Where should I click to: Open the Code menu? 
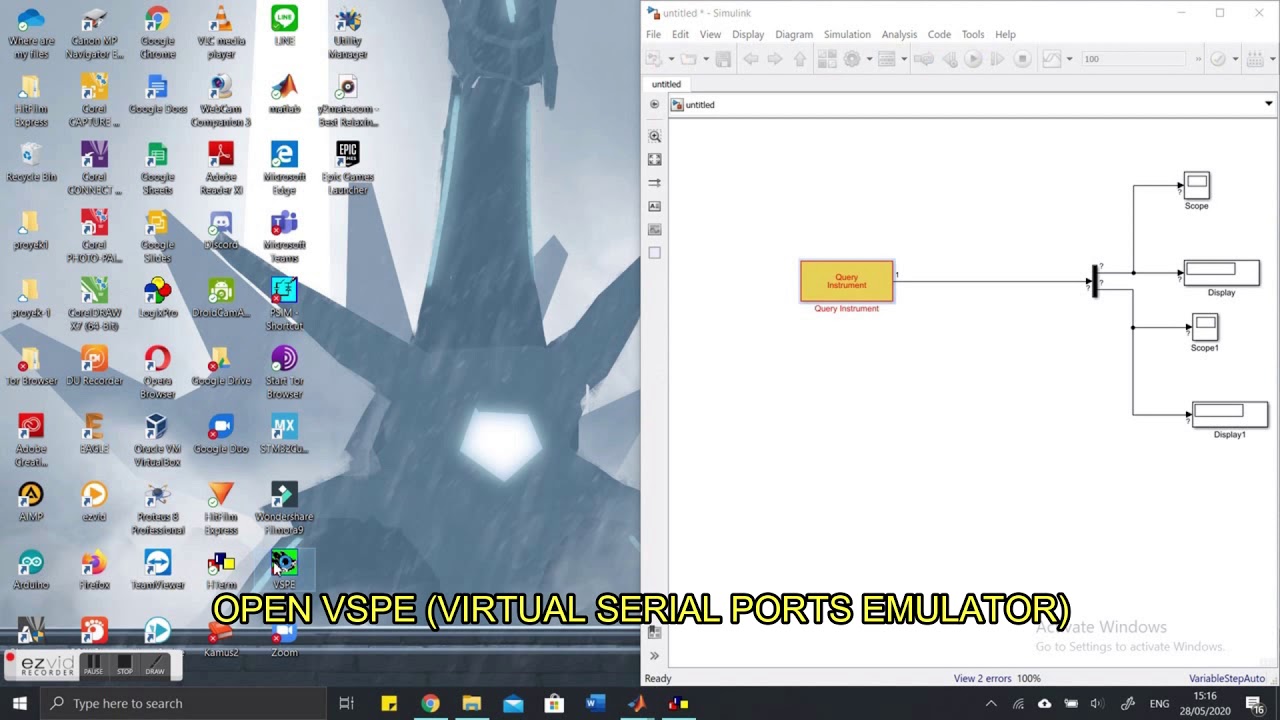[x=939, y=34]
